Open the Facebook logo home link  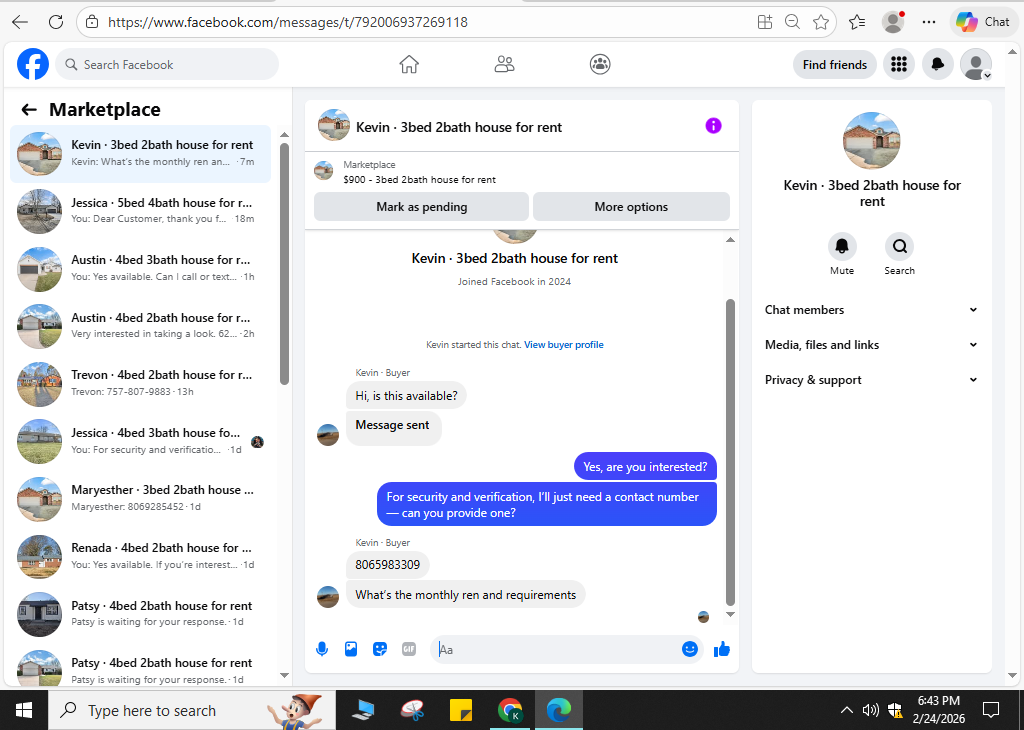[x=33, y=65]
